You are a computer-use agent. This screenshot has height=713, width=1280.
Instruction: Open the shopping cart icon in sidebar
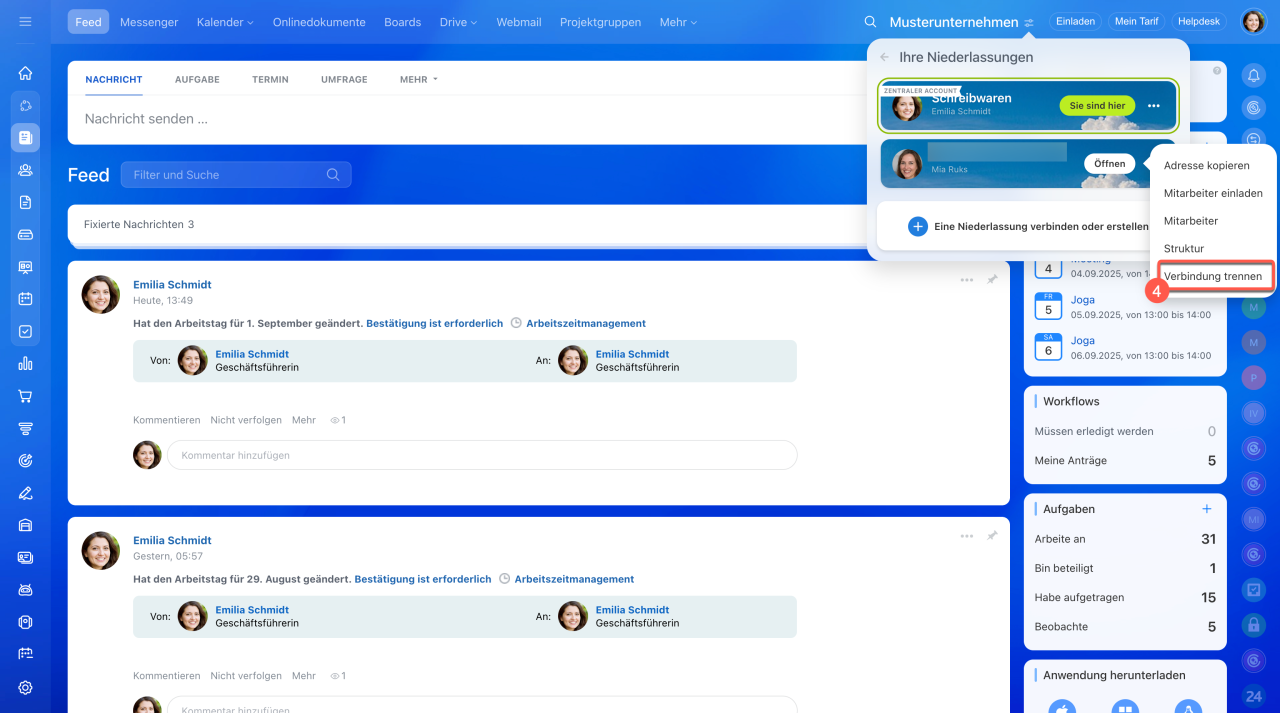25,396
